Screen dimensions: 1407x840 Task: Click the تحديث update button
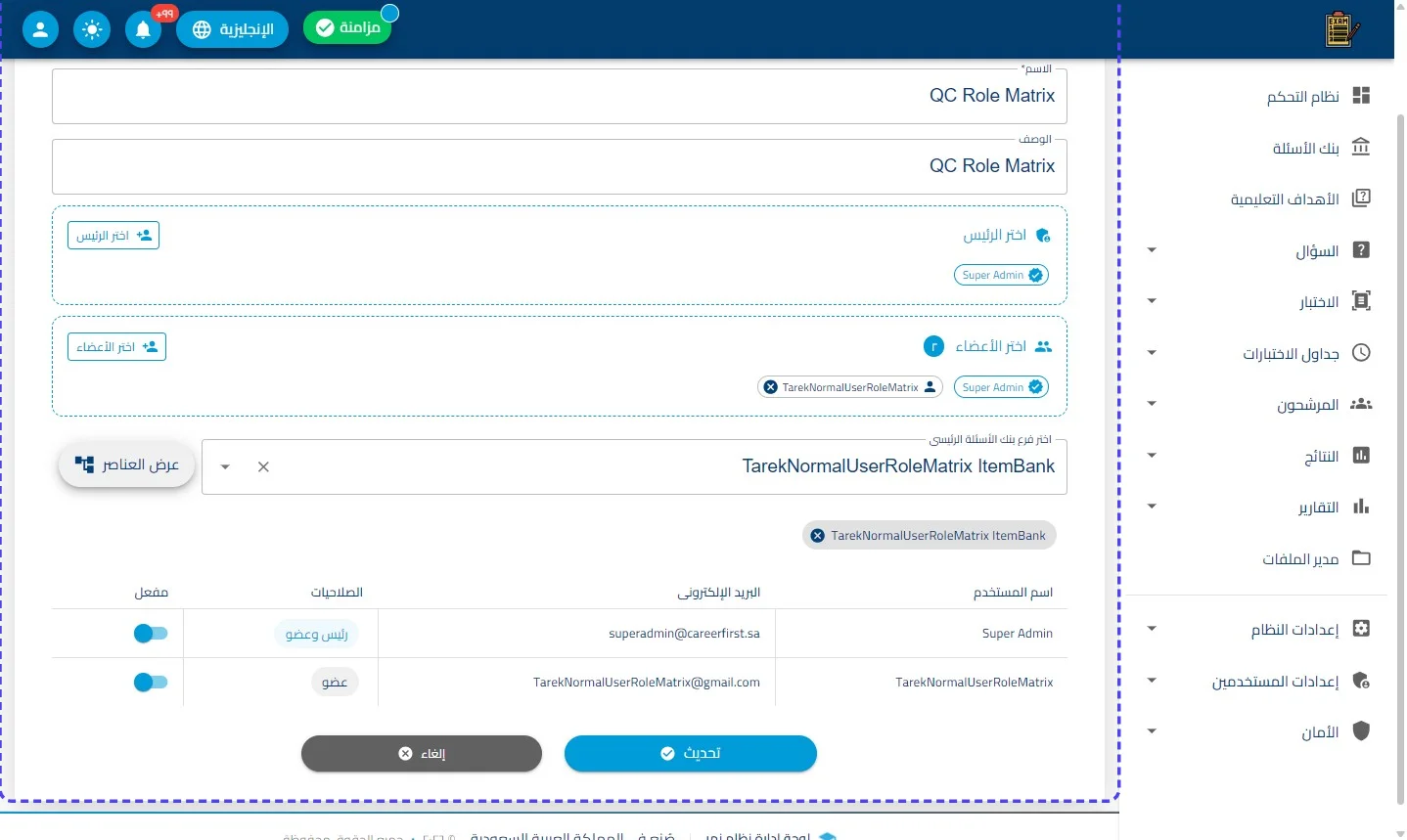coord(691,753)
